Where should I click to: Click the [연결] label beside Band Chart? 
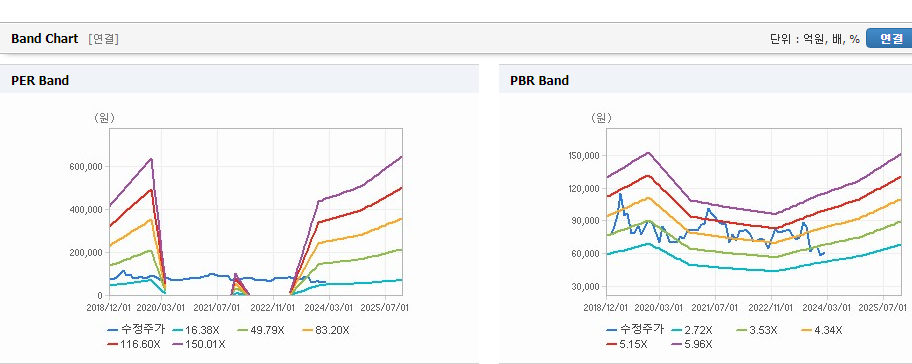click(104, 39)
